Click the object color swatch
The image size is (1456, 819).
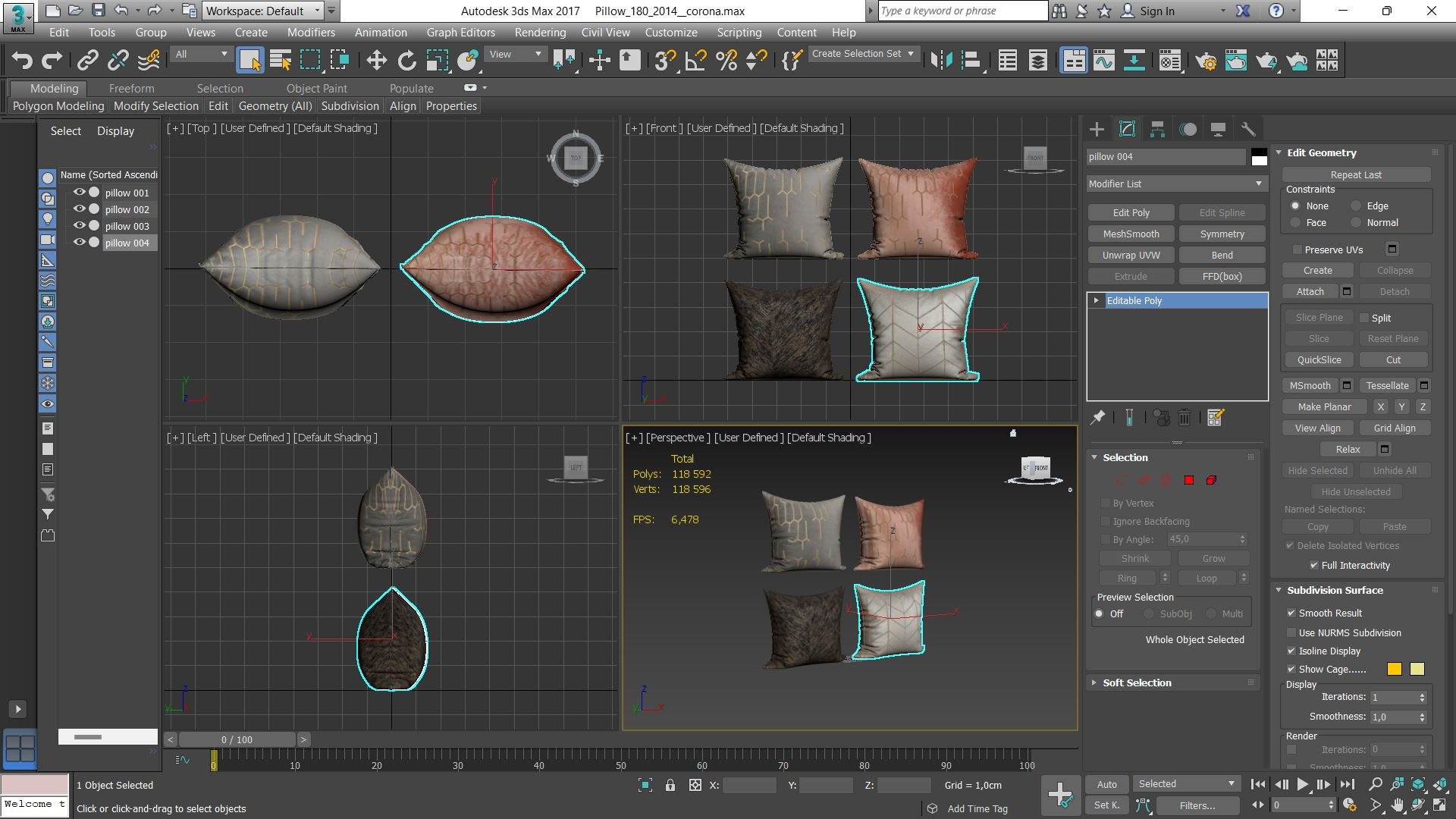1259,157
